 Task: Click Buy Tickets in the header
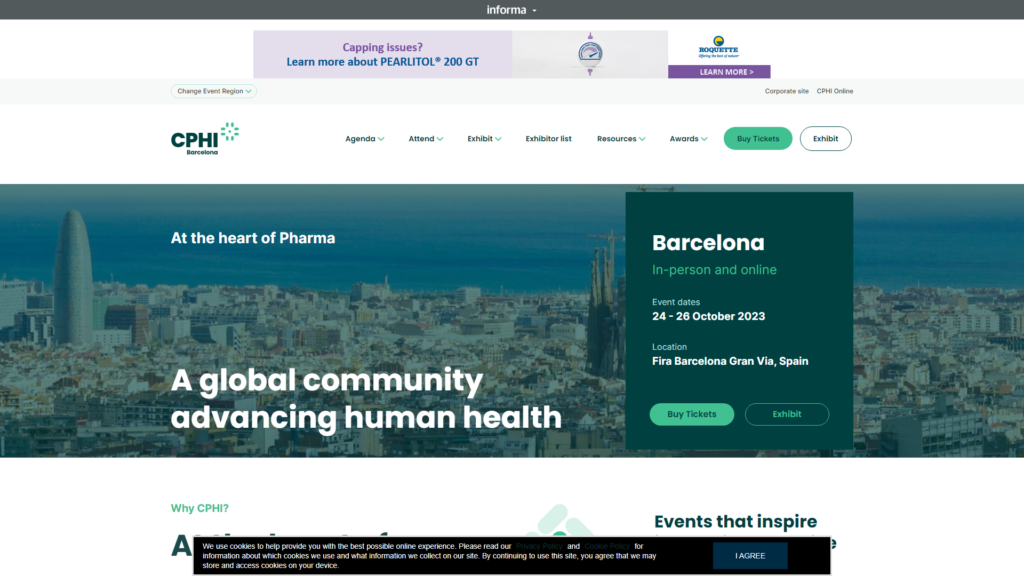tap(758, 138)
